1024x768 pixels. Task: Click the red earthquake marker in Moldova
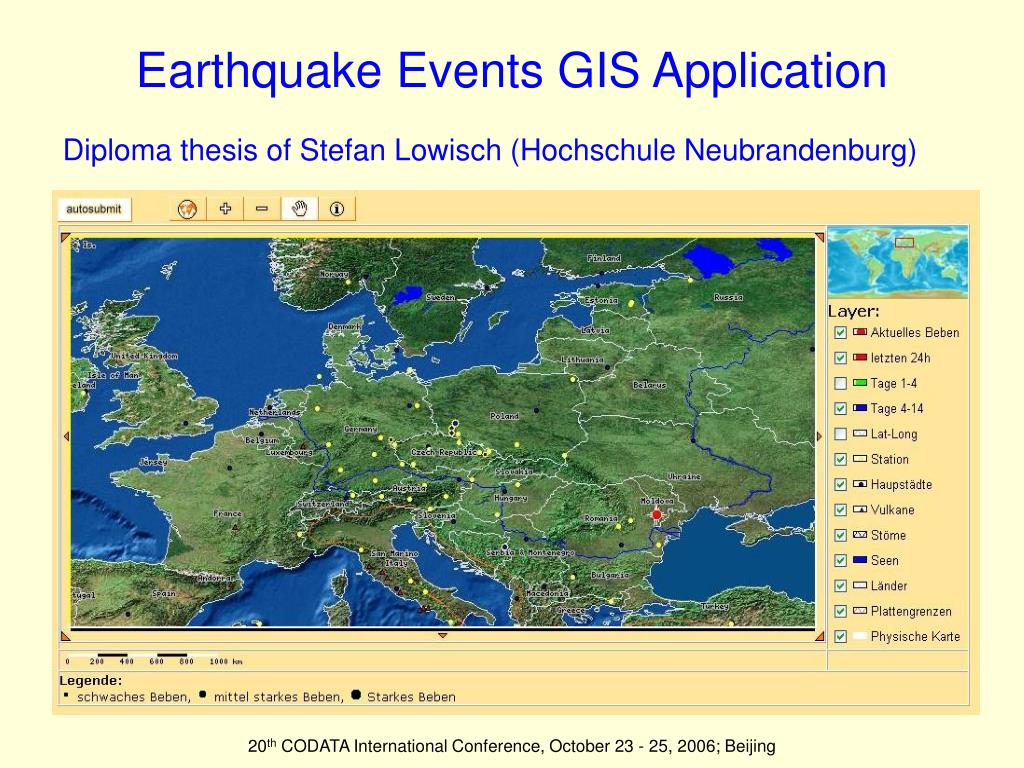pos(657,515)
